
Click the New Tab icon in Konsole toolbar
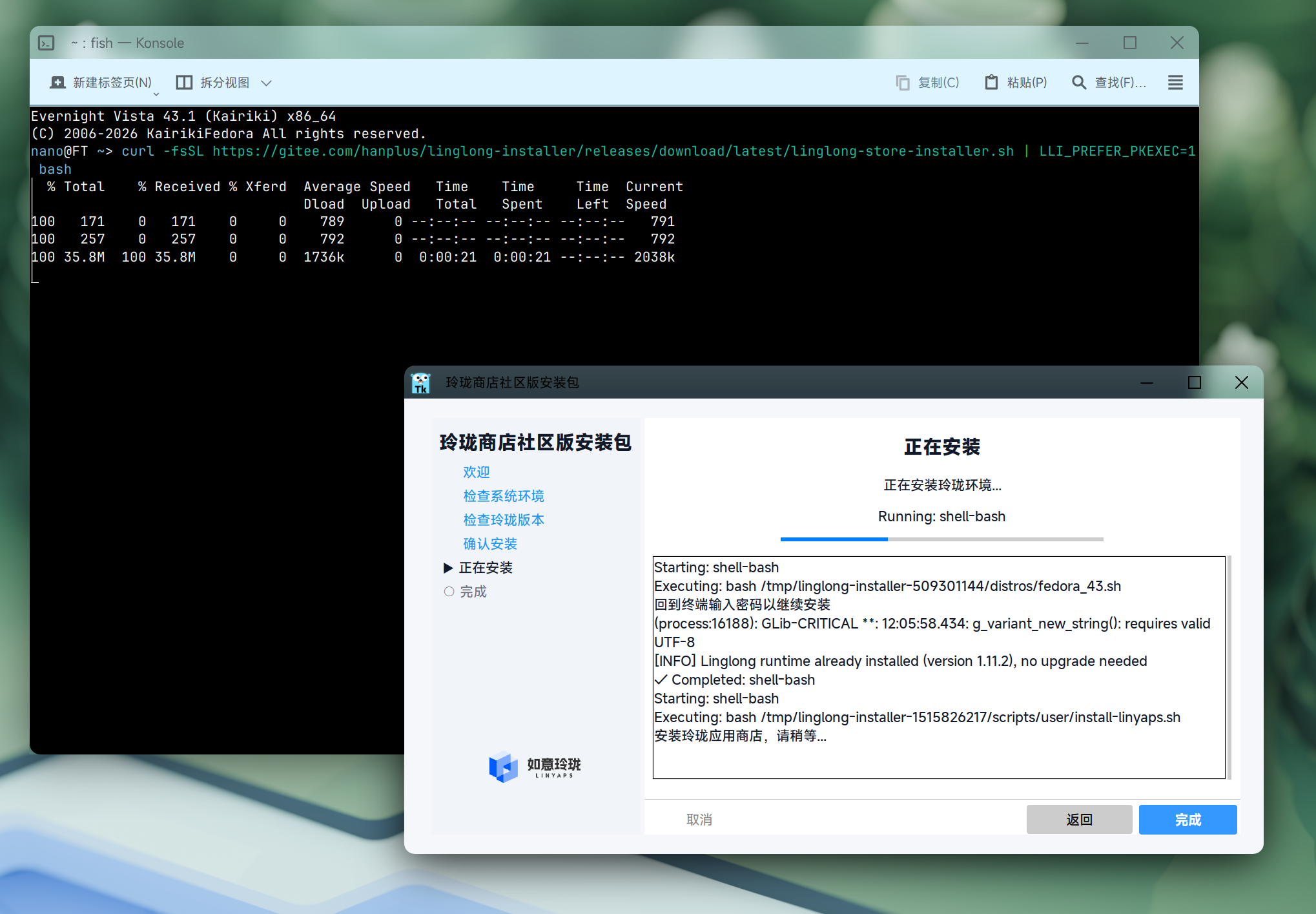pos(58,82)
